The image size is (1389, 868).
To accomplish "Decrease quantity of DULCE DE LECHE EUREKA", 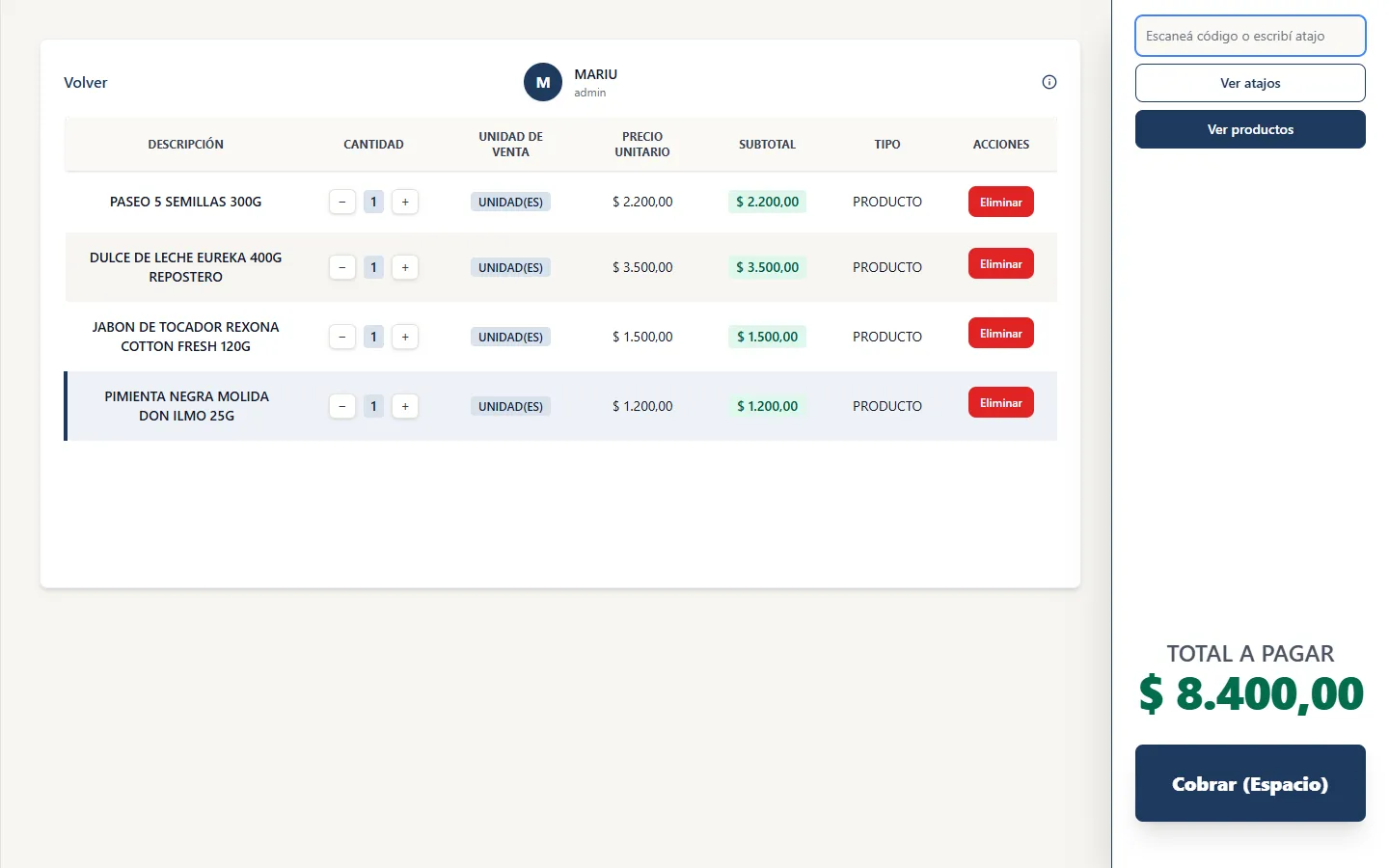I will pos(342,267).
